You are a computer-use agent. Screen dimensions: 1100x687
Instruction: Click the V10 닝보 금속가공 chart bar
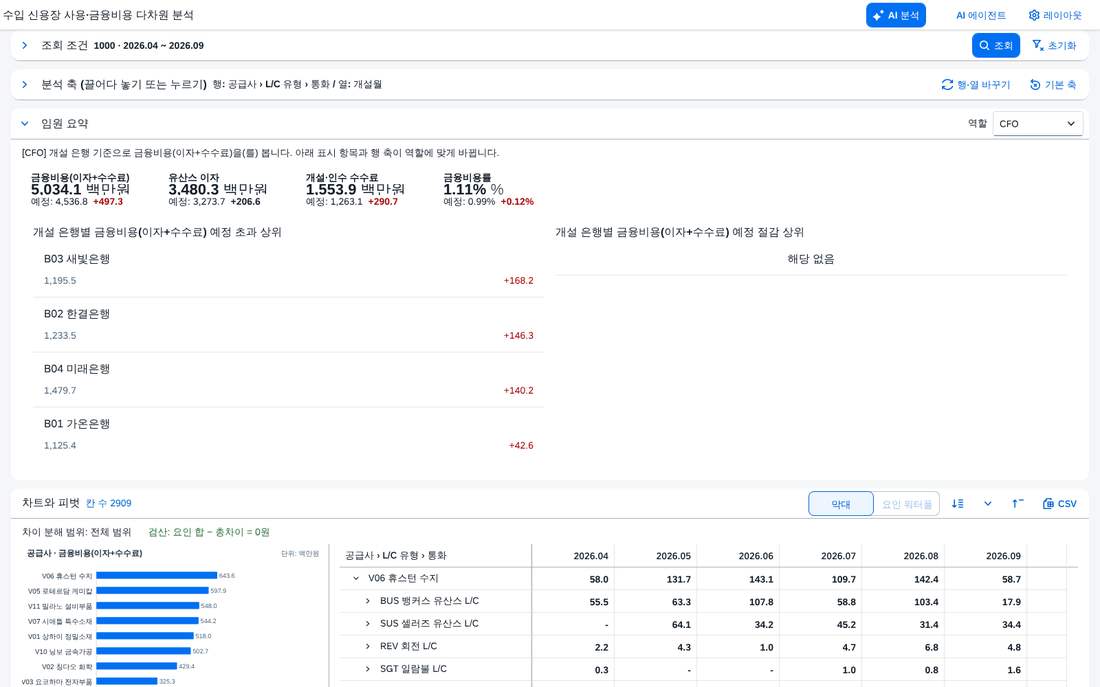click(x=143, y=651)
